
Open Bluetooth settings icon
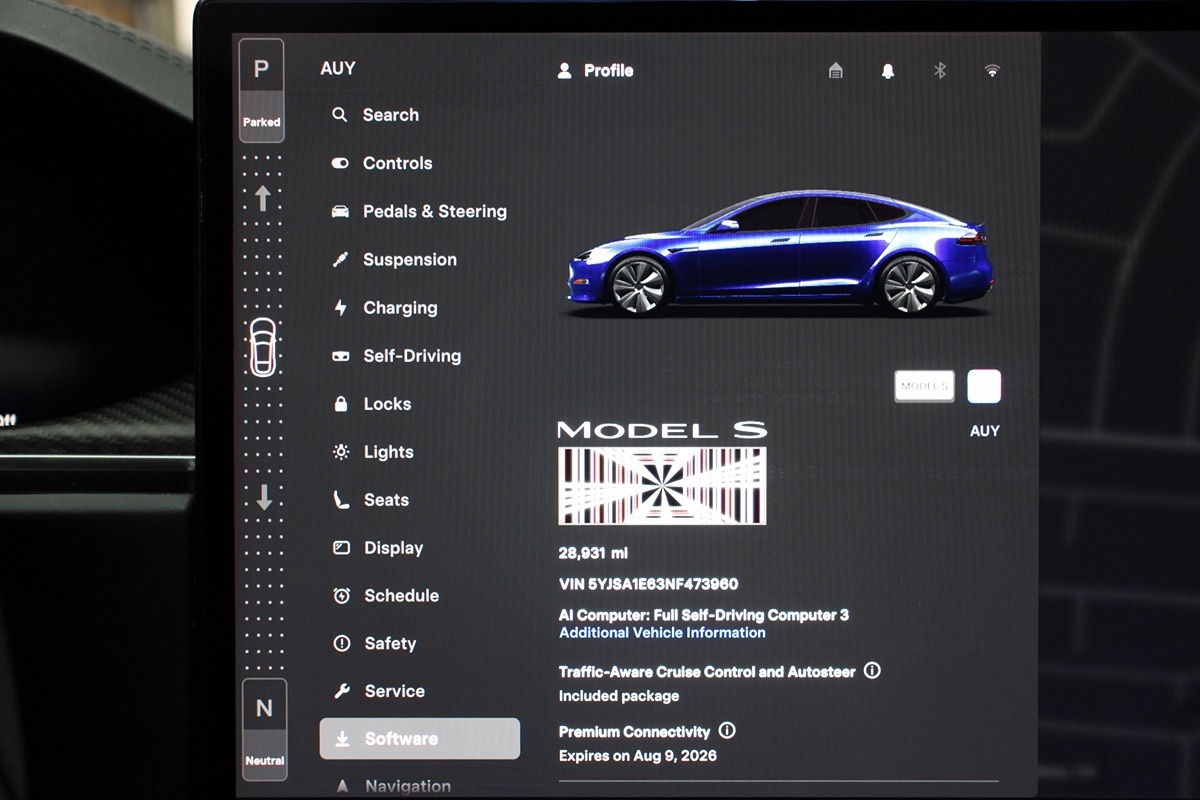pyautogui.click(x=940, y=71)
